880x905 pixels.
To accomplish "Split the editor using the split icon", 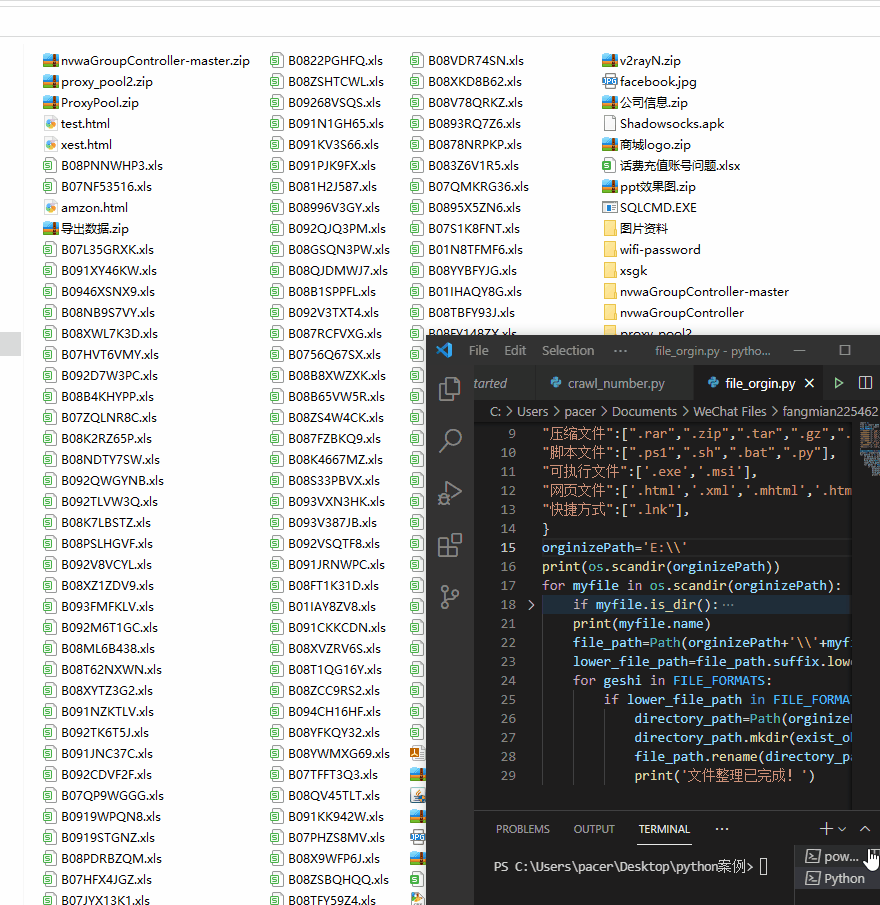I will tap(866, 382).
